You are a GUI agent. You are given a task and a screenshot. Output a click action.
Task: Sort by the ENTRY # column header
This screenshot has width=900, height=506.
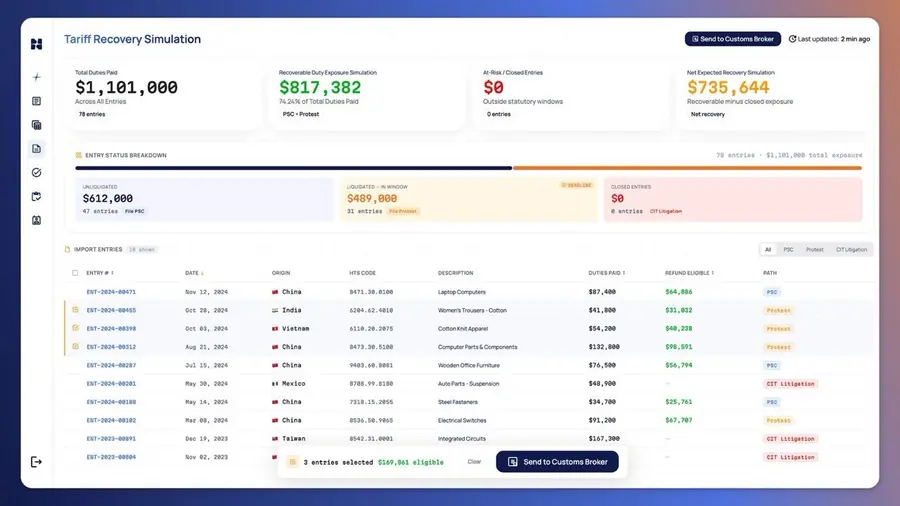tap(100, 273)
